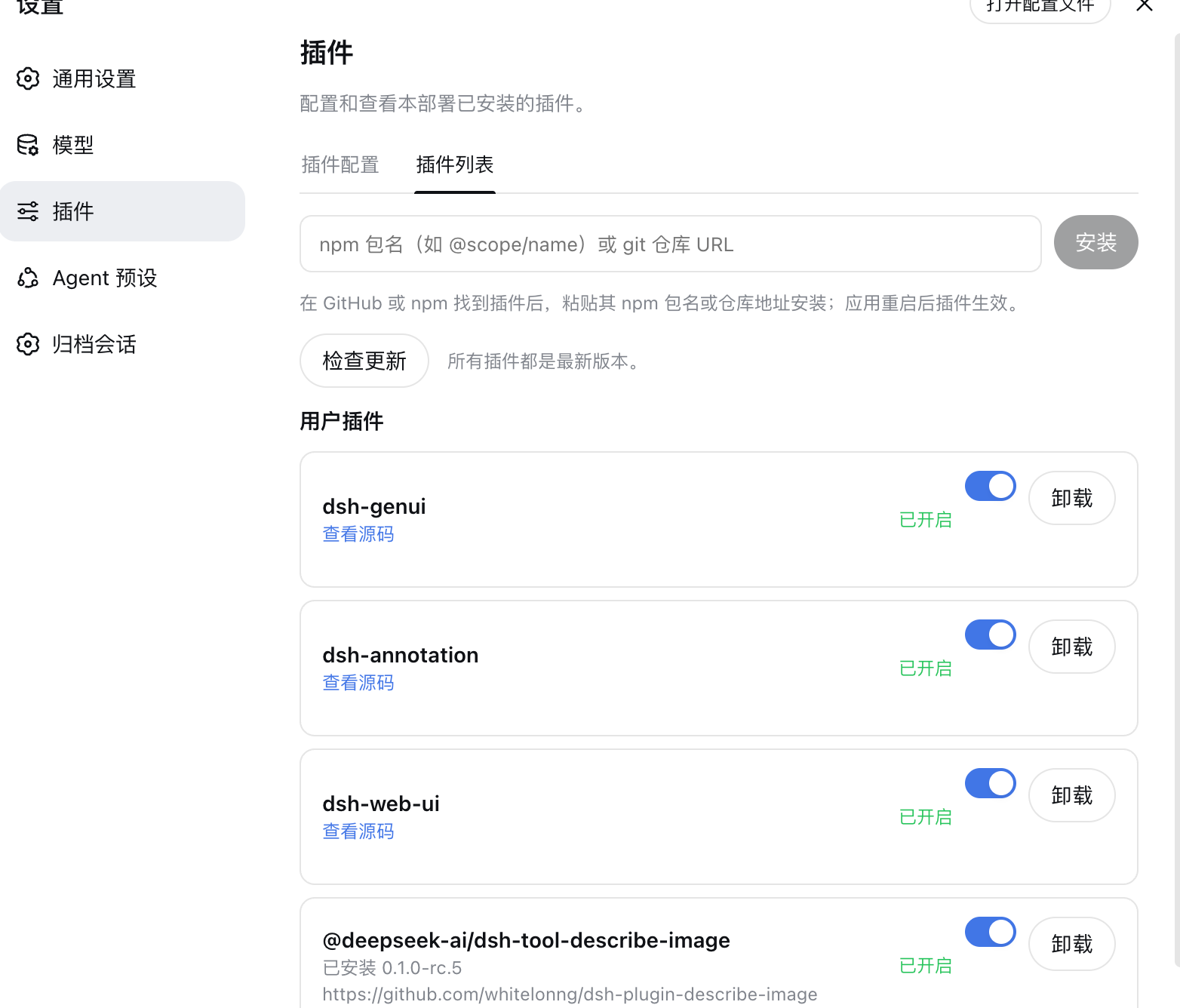Open the 模型 settings section
1180x1008 pixels.
tap(122, 145)
